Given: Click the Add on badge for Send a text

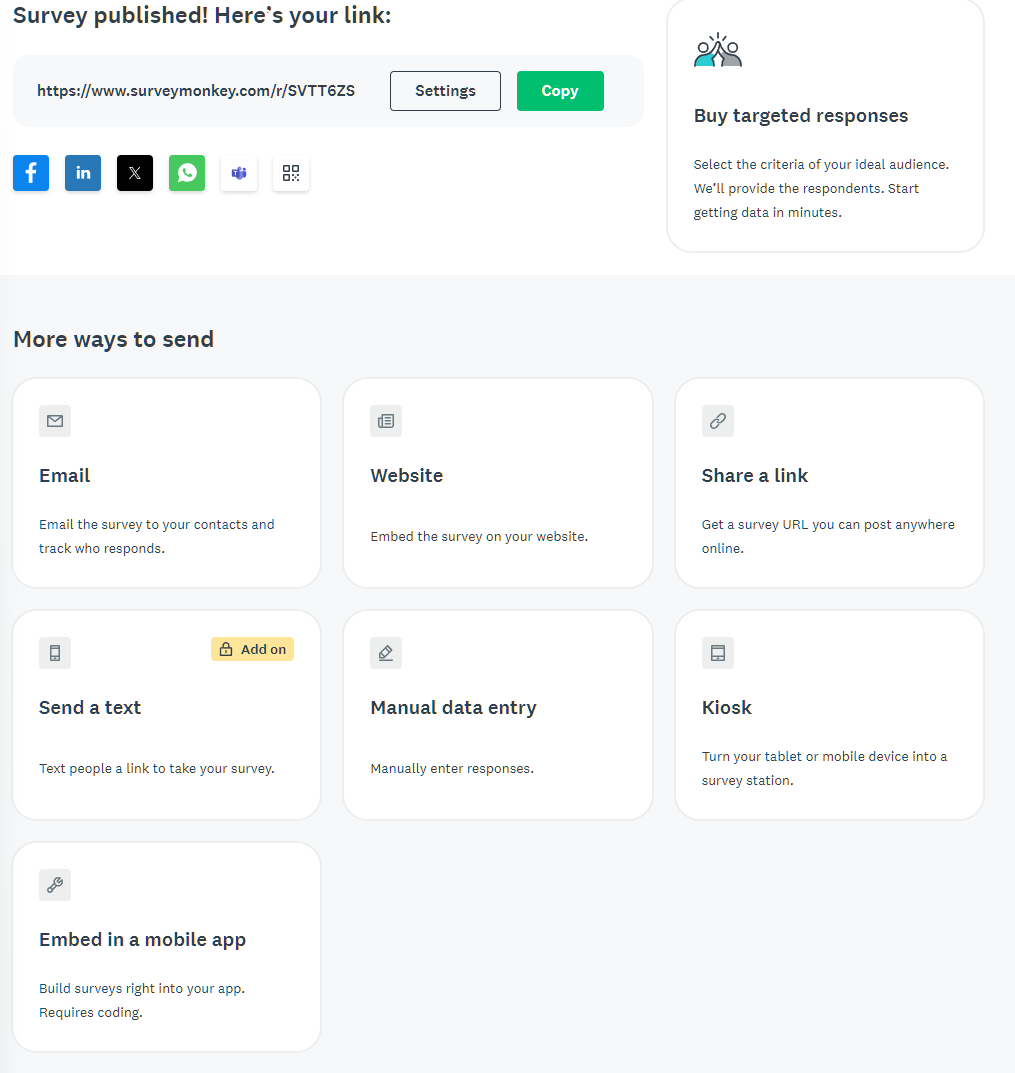Looking at the screenshot, I should [x=252, y=649].
